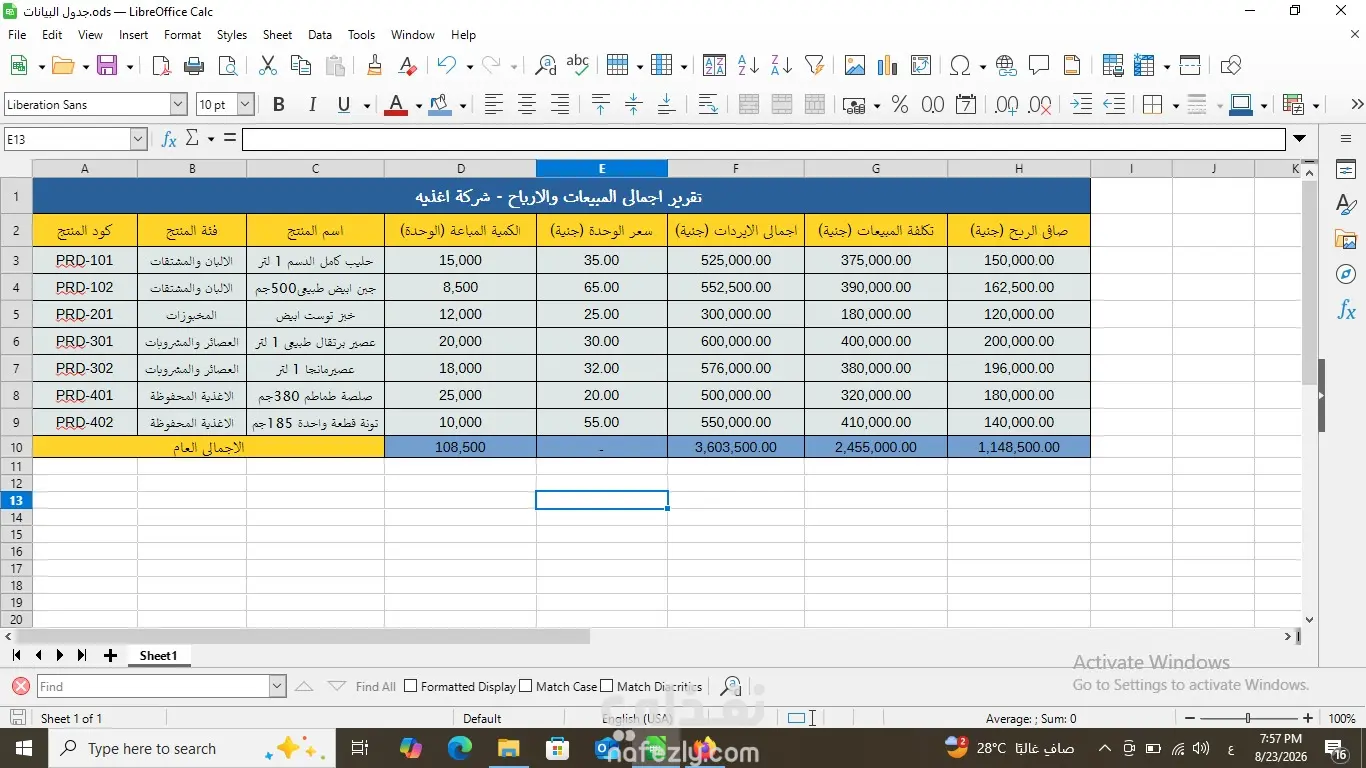Screen dimensions: 1366x768
Task: Toggle Align Right
Action: coord(560,104)
